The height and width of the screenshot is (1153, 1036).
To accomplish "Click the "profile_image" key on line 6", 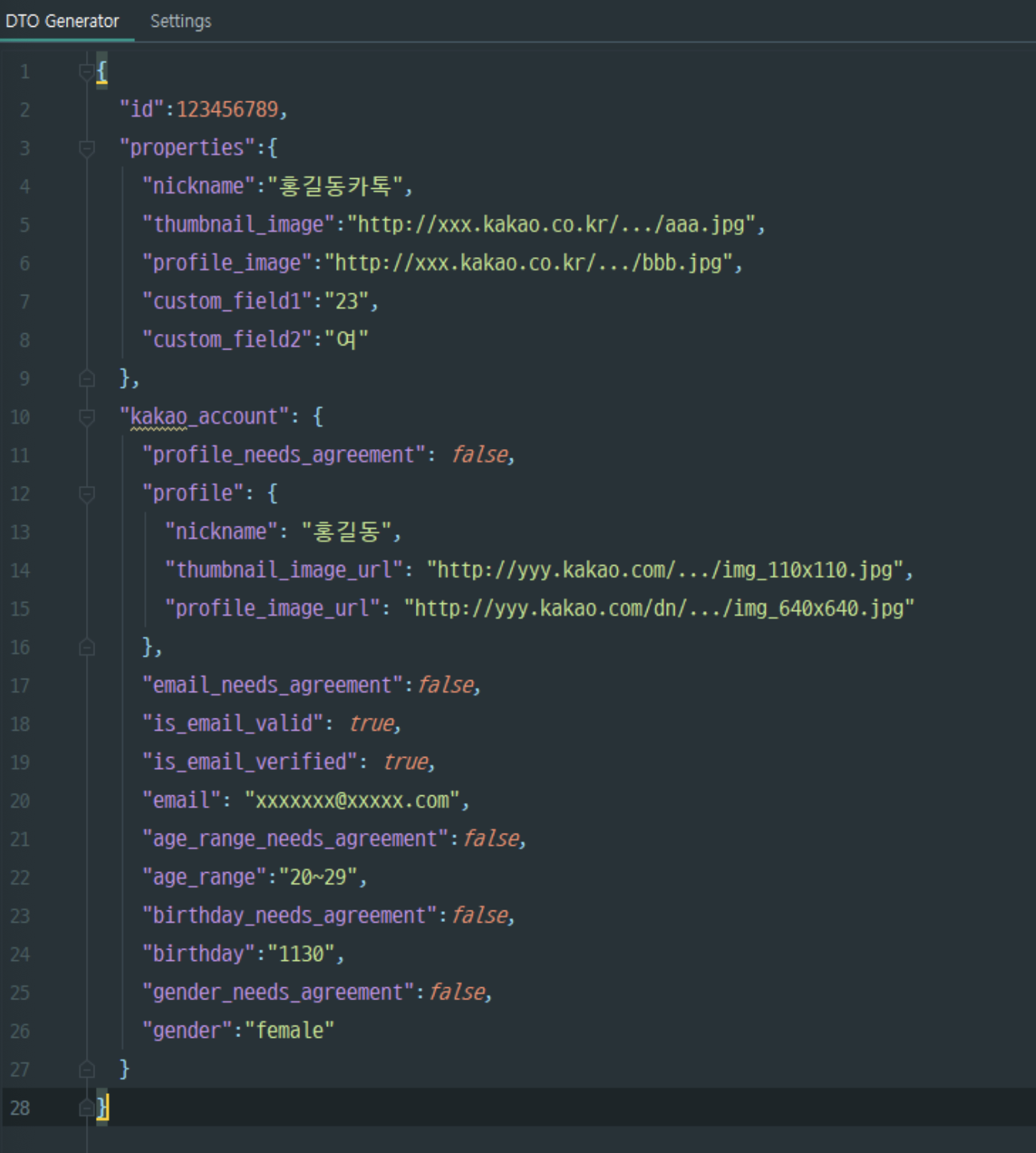I will click(x=227, y=263).
